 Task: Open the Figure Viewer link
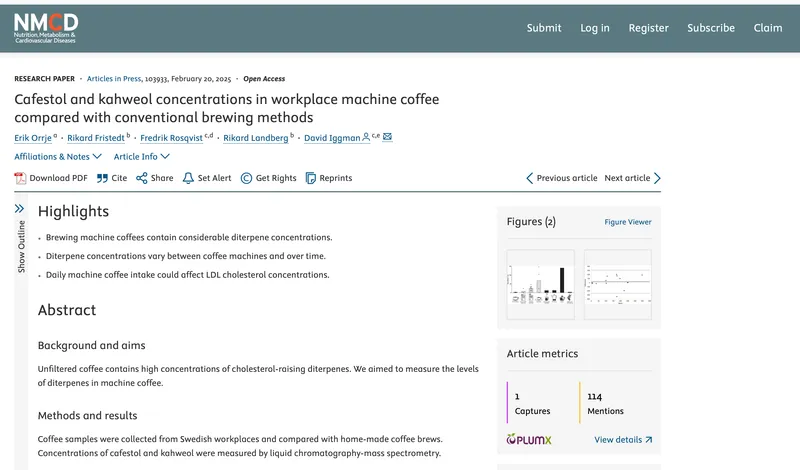[x=628, y=222]
